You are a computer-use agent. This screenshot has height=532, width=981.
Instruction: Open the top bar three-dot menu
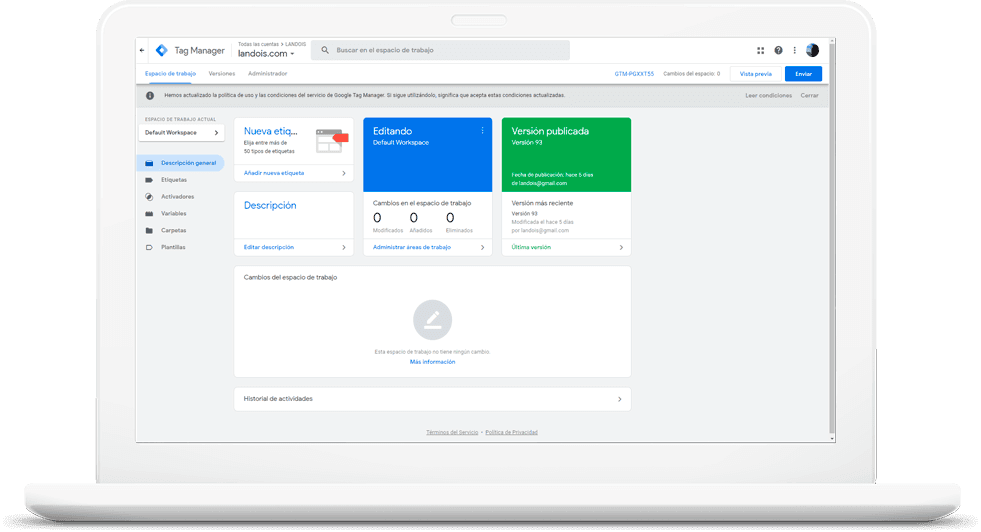(x=795, y=50)
